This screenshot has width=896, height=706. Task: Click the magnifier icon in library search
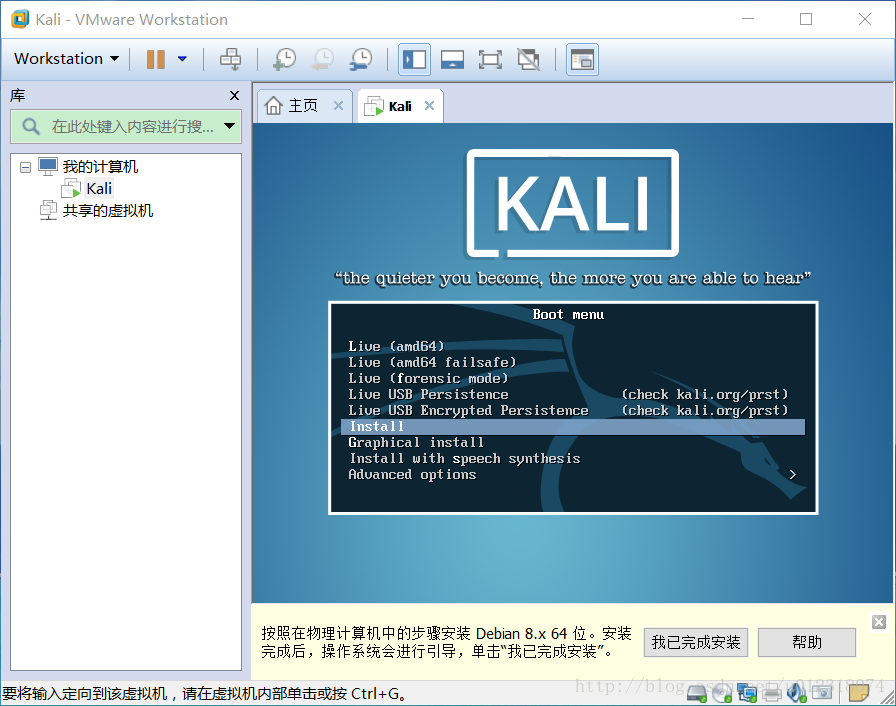(x=31, y=126)
